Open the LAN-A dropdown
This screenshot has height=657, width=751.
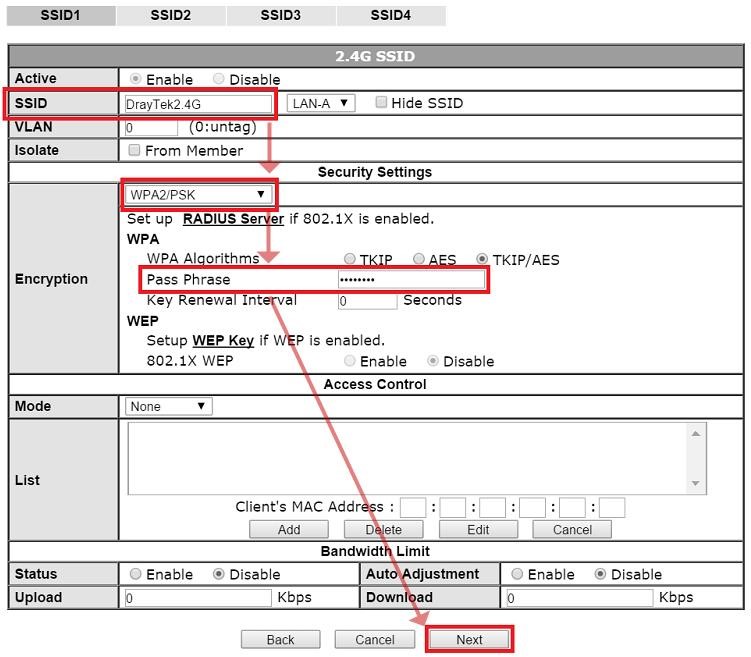click(x=320, y=103)
